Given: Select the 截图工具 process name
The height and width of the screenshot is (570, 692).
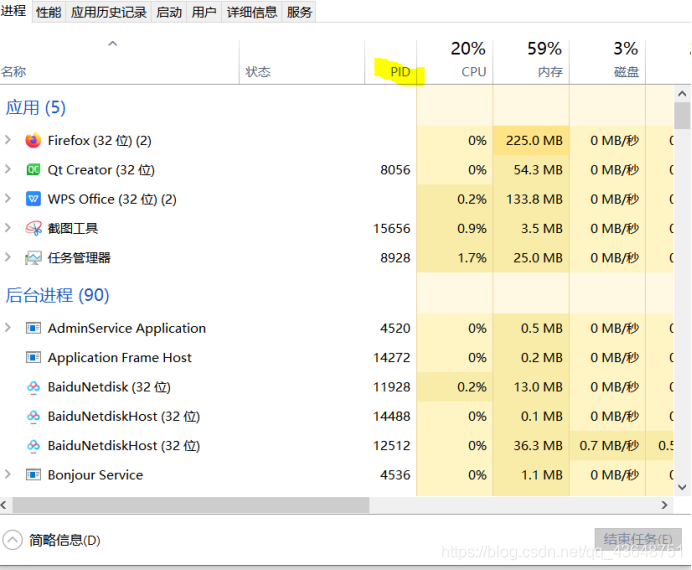Looking at the screenshot, I should pos(73,229).
